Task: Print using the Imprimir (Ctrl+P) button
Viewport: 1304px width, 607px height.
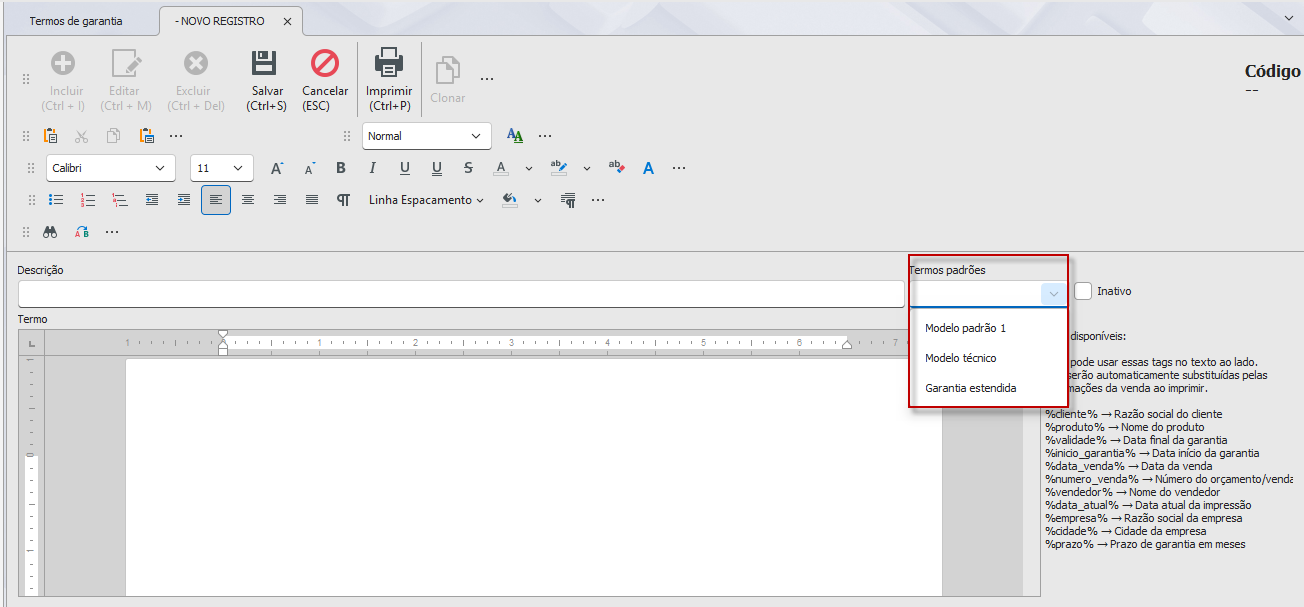Action: click(x=389, y=79)
